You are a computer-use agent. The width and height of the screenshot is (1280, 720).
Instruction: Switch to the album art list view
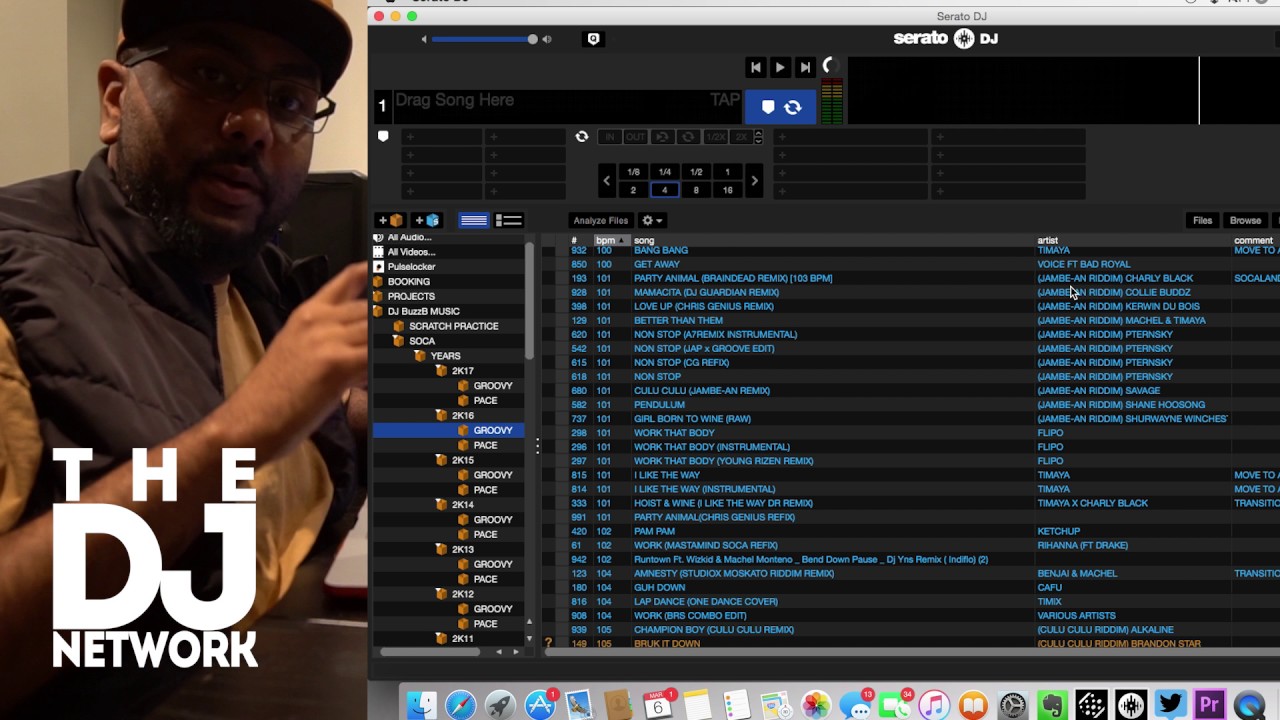[x=509, y=220]
